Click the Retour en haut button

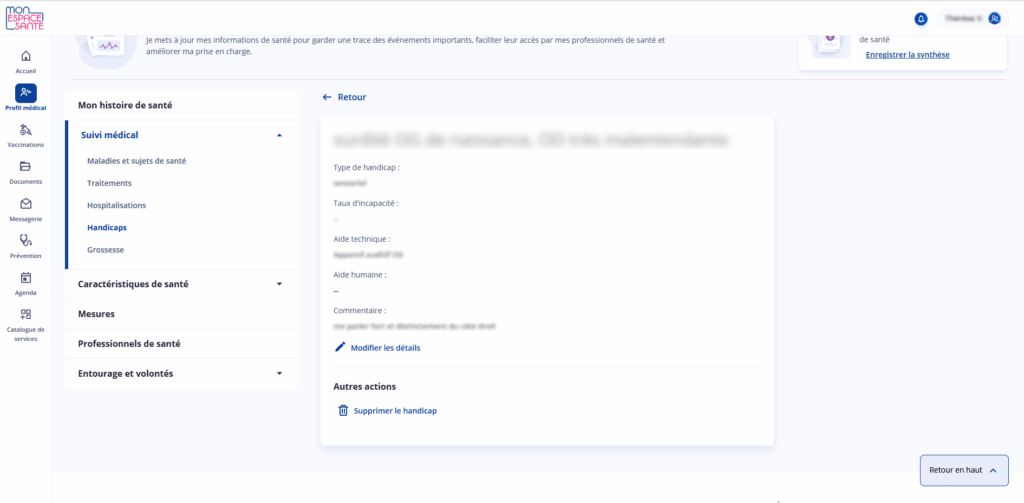(963, 469)
